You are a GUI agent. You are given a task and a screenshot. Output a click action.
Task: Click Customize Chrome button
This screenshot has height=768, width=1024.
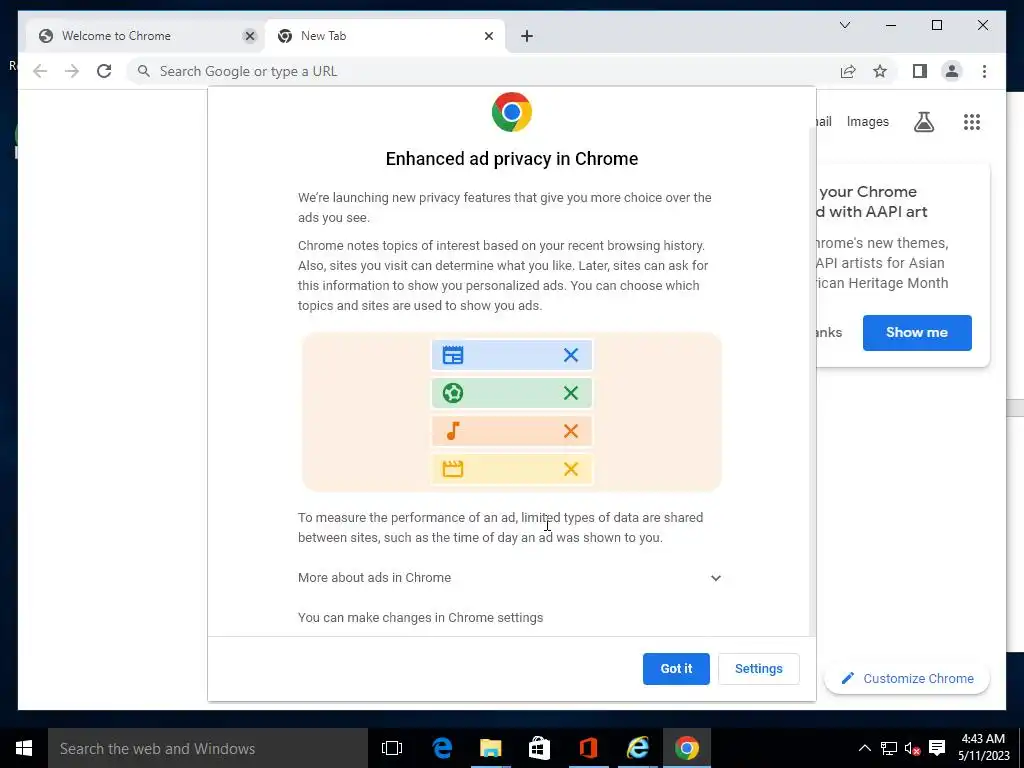907,679
